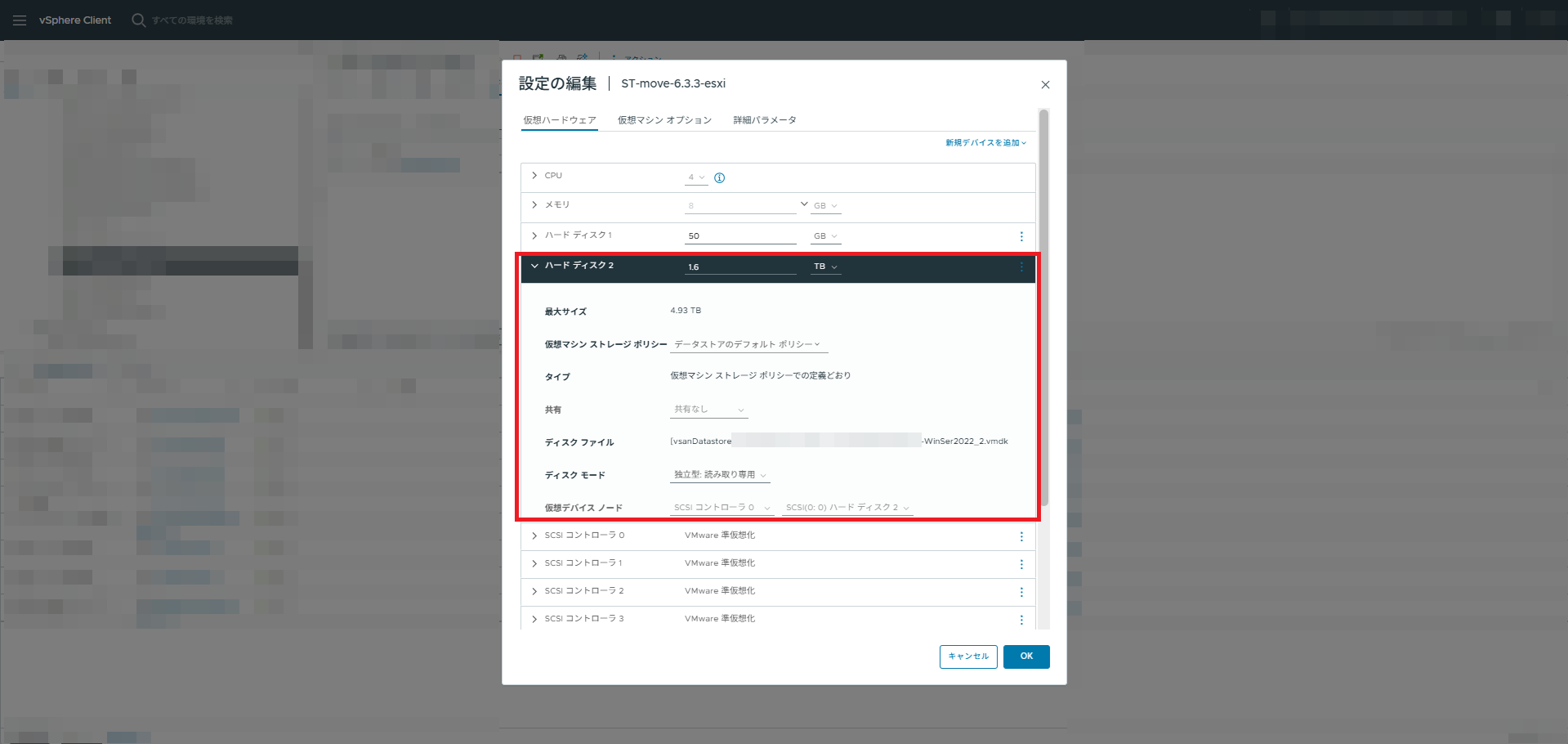Open the memory unit GB dropdown

[x=825, y=206]
